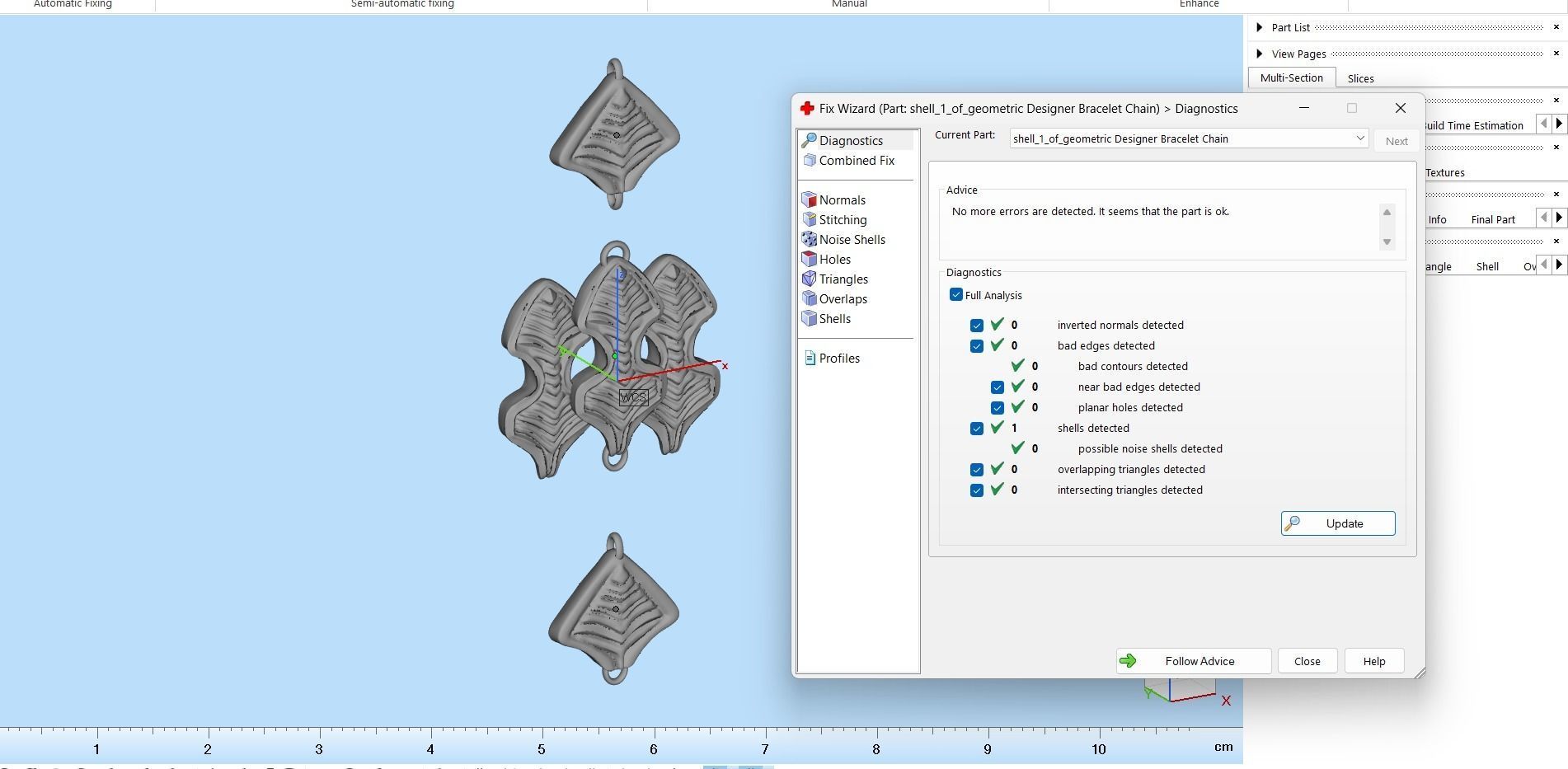Open the Current Part dropdown

1189,138
